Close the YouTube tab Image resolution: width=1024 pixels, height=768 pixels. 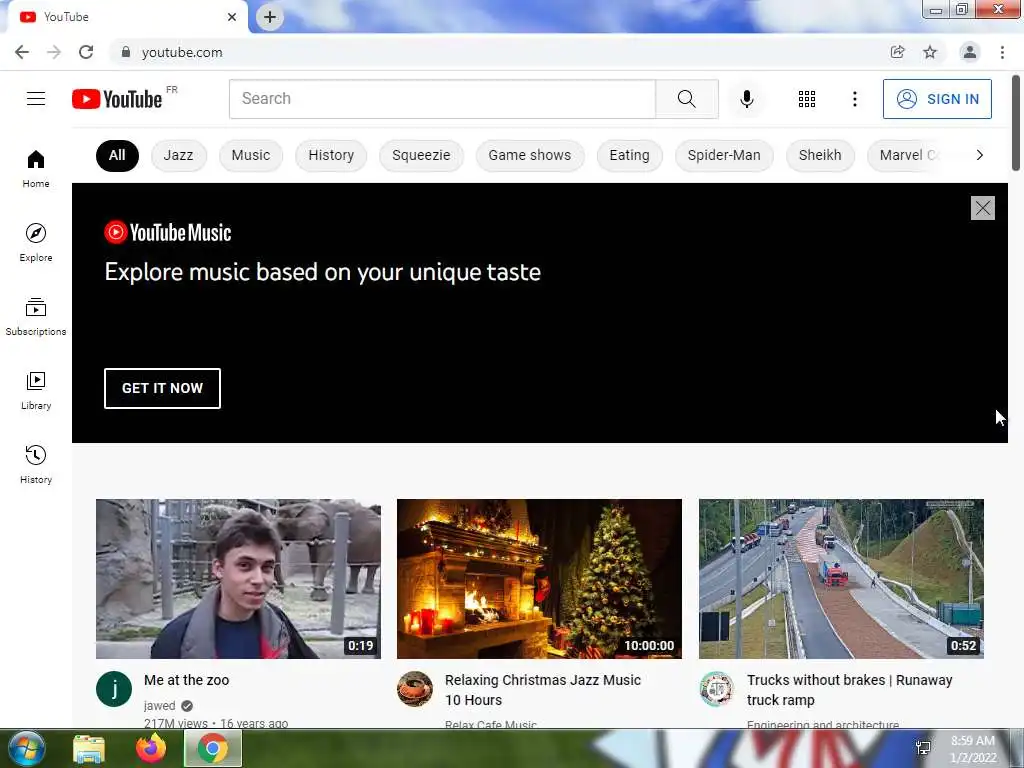(x=232, y=17)
